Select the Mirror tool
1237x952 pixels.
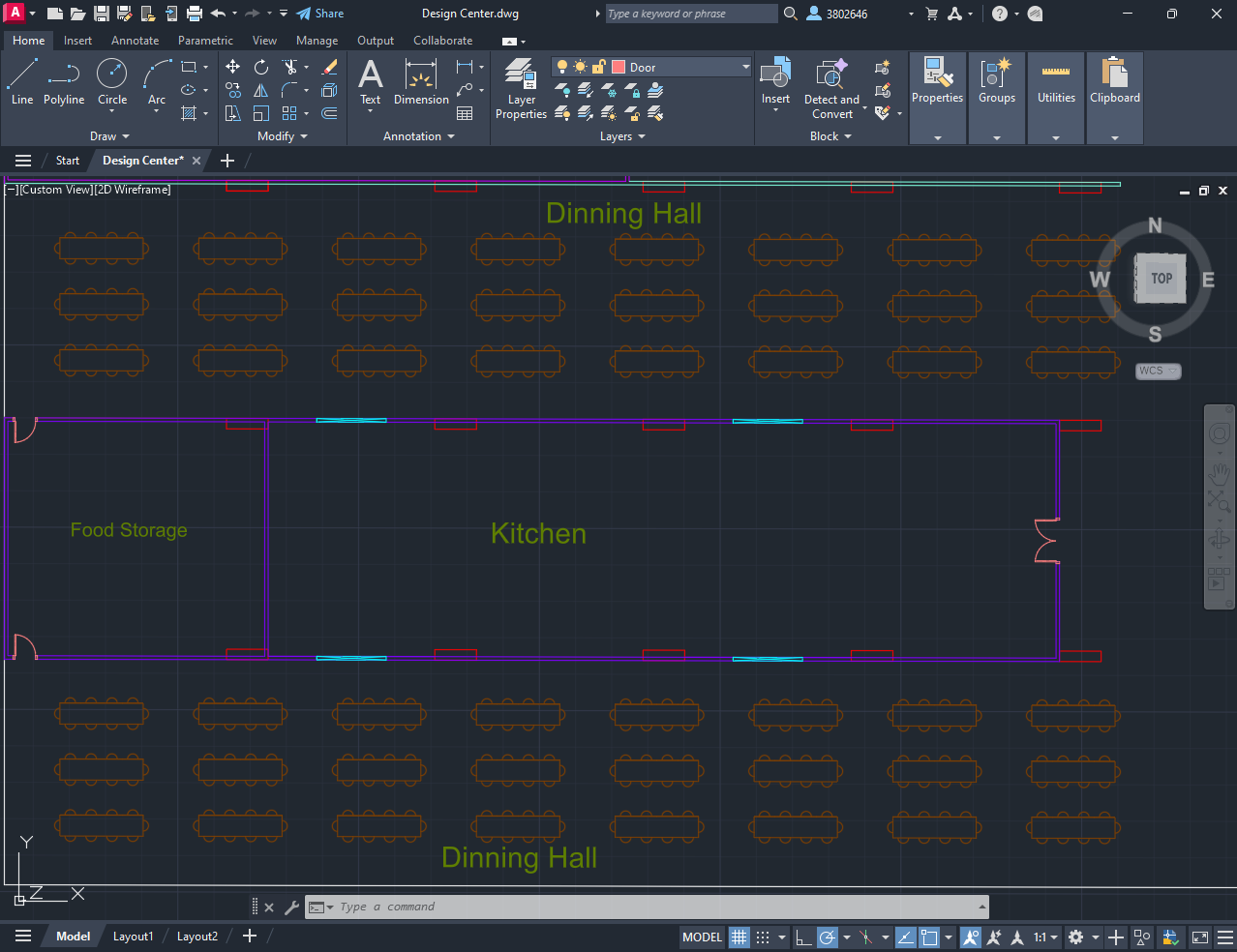[x=261, y=90]
